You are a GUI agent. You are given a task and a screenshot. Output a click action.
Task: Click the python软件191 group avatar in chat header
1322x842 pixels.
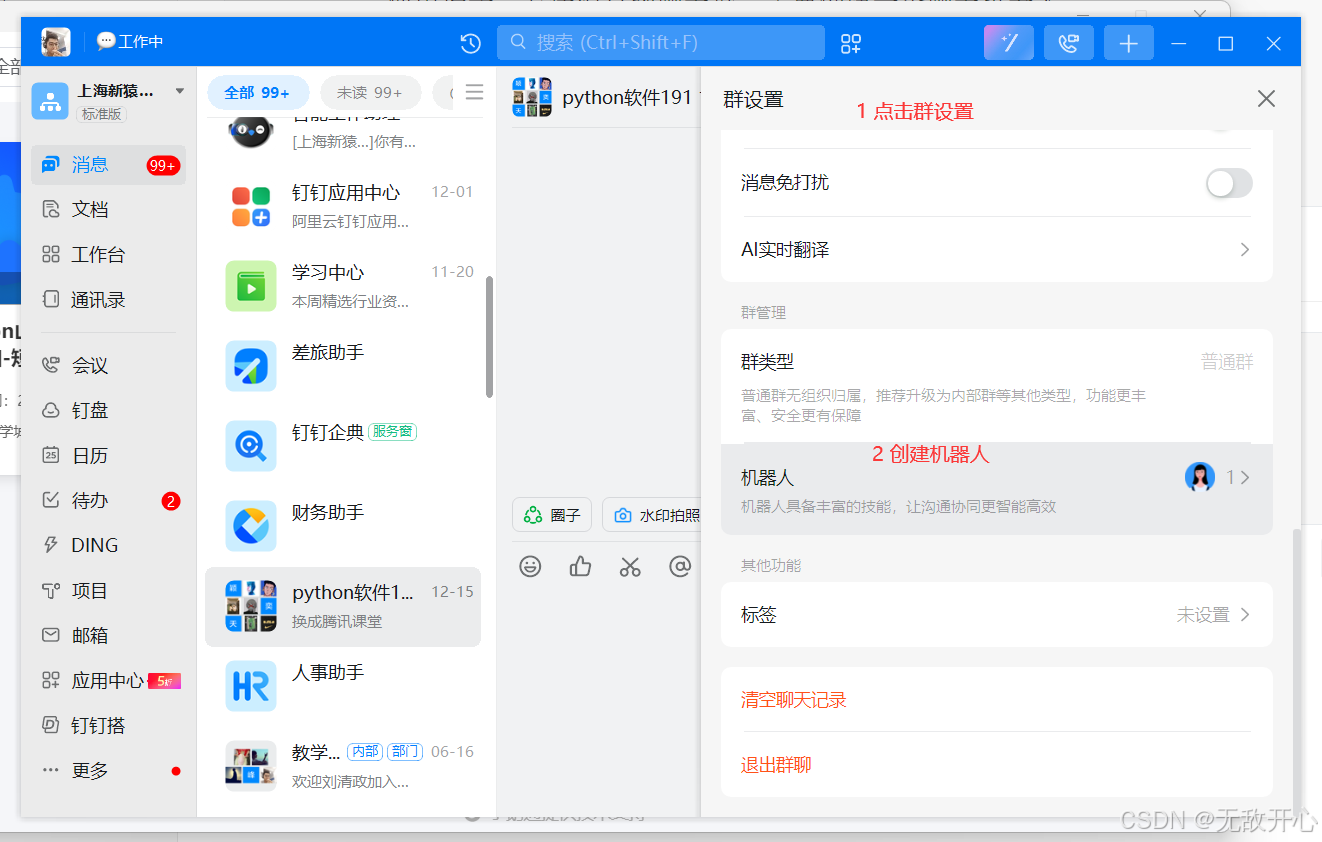click(x=532, y=98)
